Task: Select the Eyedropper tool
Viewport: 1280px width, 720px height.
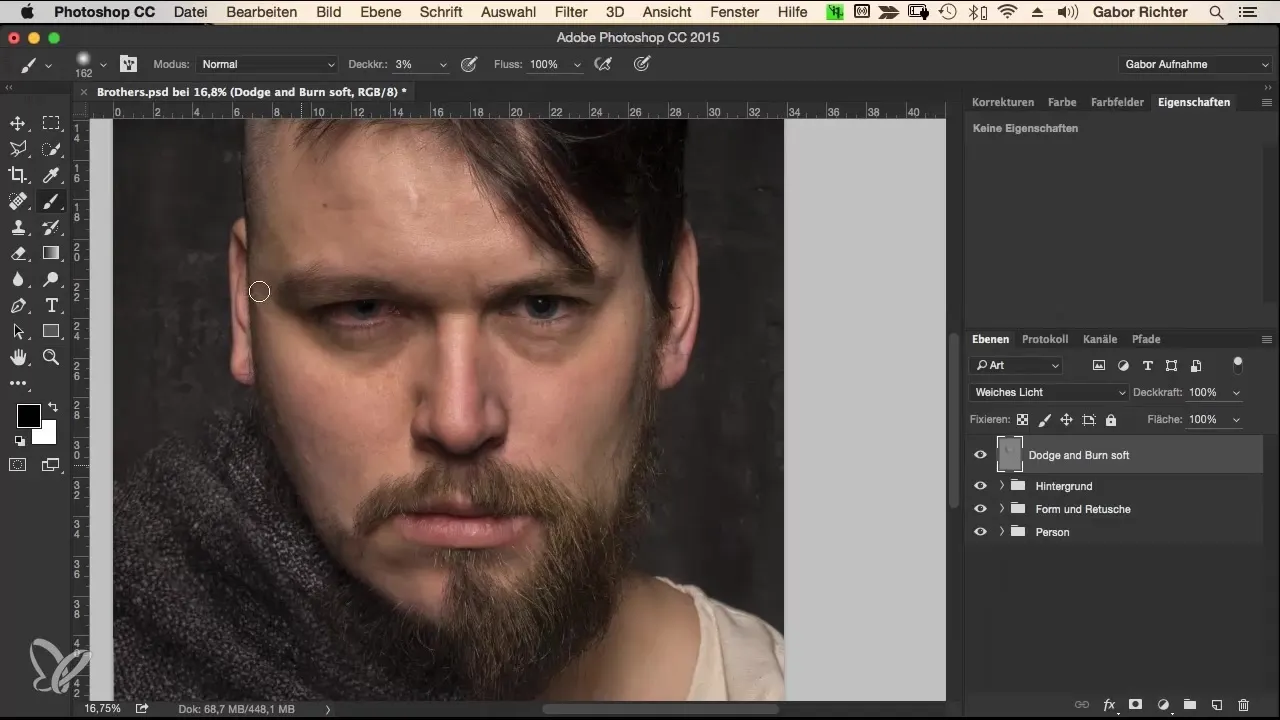Action: tap(51, 175)
